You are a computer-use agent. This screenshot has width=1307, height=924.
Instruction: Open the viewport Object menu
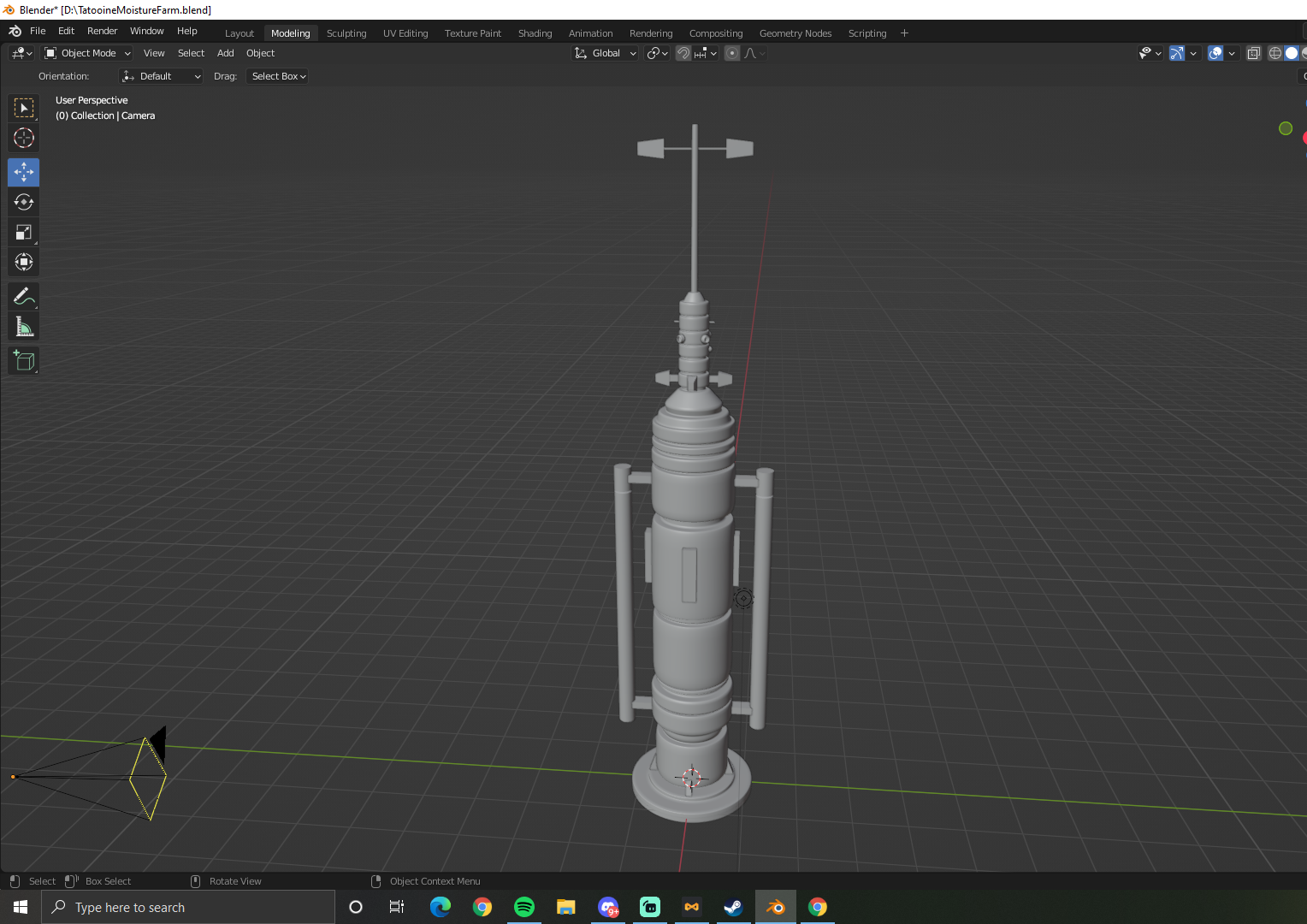[260, 53]
